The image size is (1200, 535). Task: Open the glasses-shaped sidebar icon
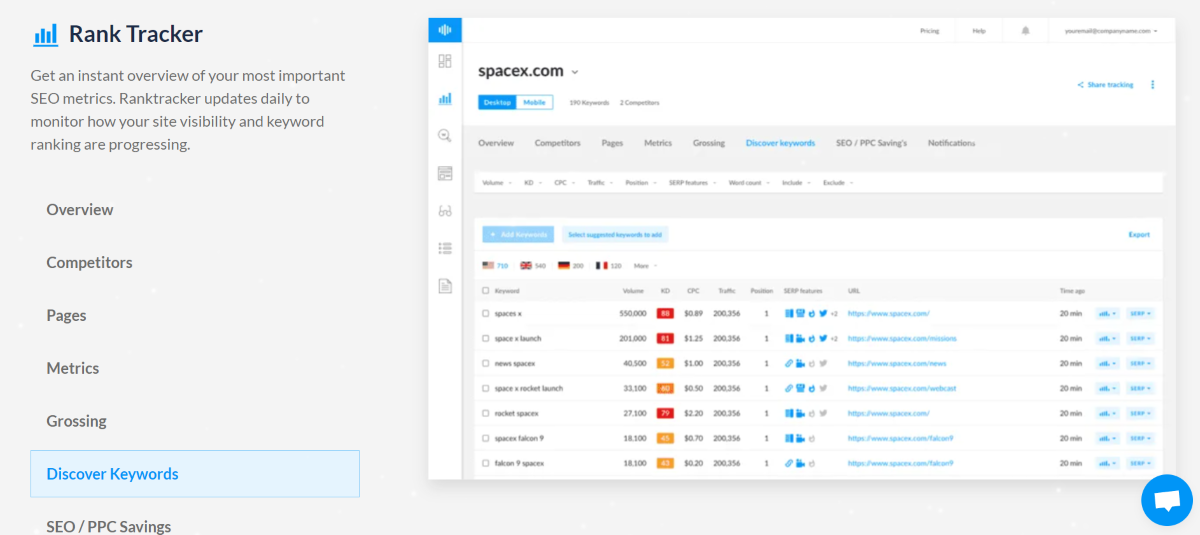click(x=445, y=211)
